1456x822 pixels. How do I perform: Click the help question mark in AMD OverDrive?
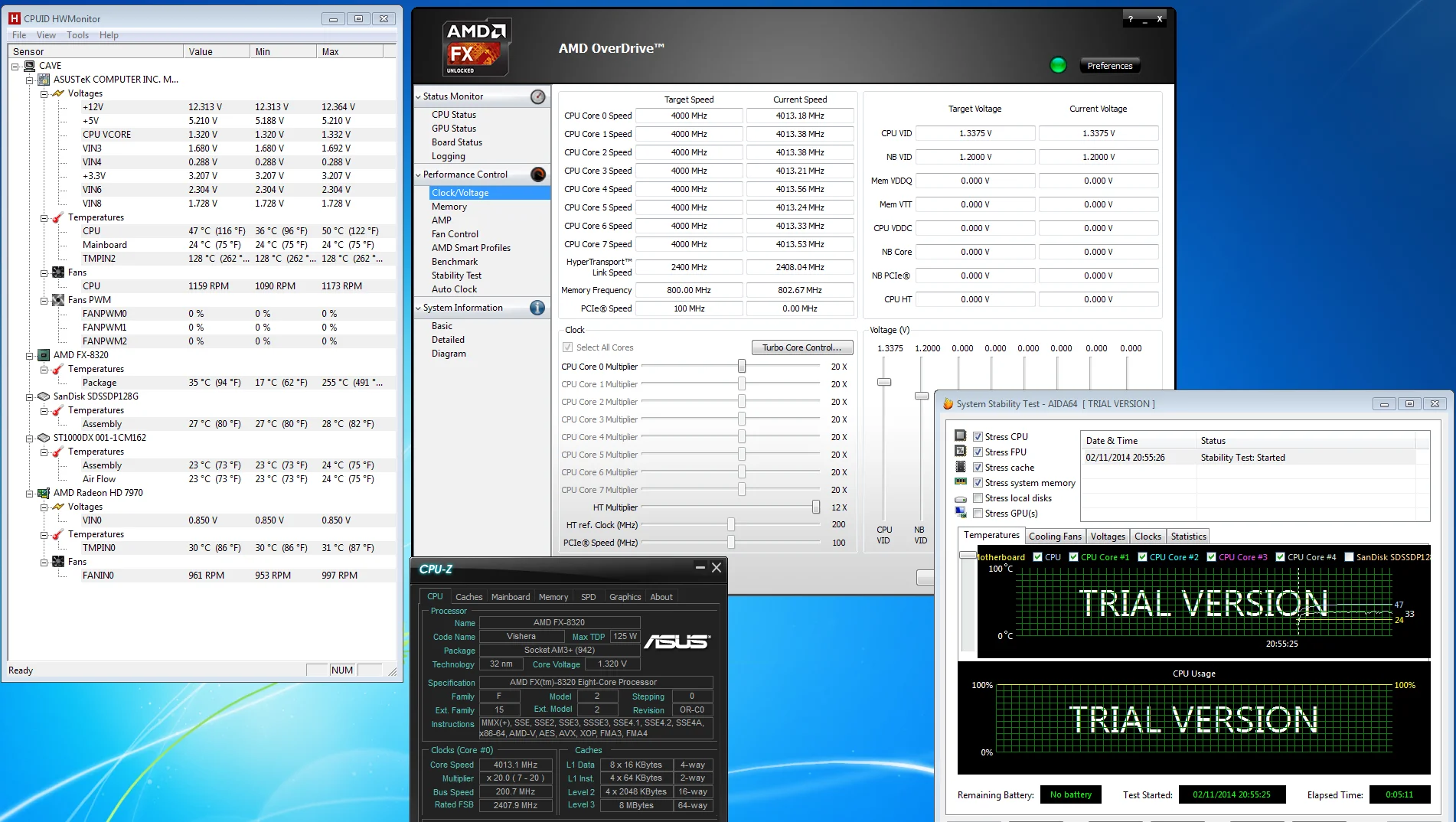pos(1131,19)
